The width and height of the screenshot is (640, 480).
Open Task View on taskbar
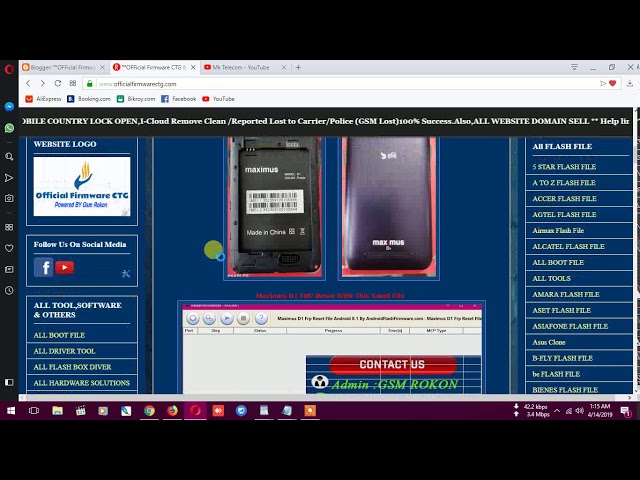click(x=34, y=411)
